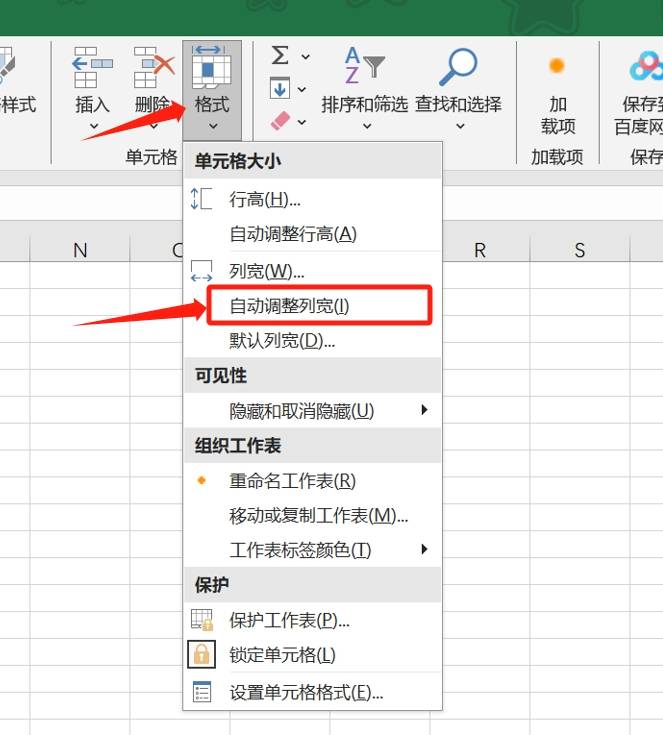Click the Delete cells icon
This screenshot has height=735, width=663.
click(153, 68)
